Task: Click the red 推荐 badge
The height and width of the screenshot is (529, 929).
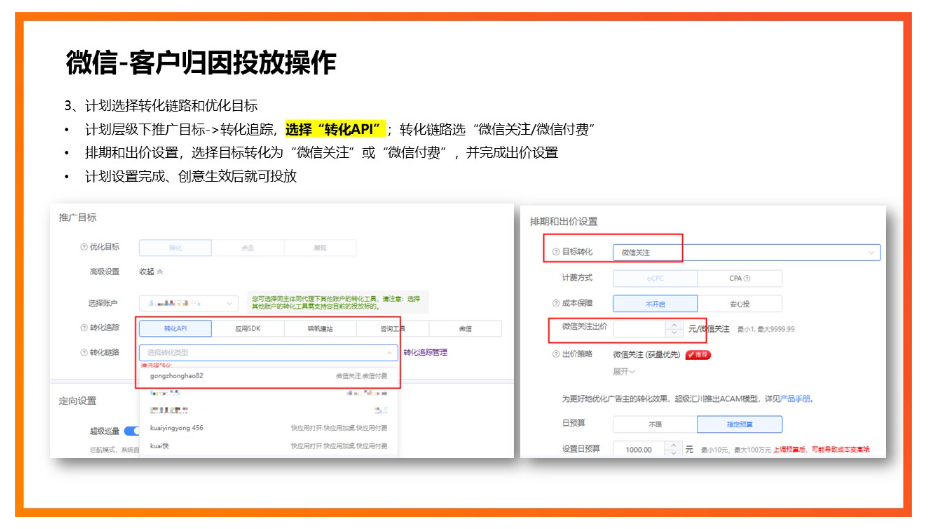Action: (x=698, y=355)
